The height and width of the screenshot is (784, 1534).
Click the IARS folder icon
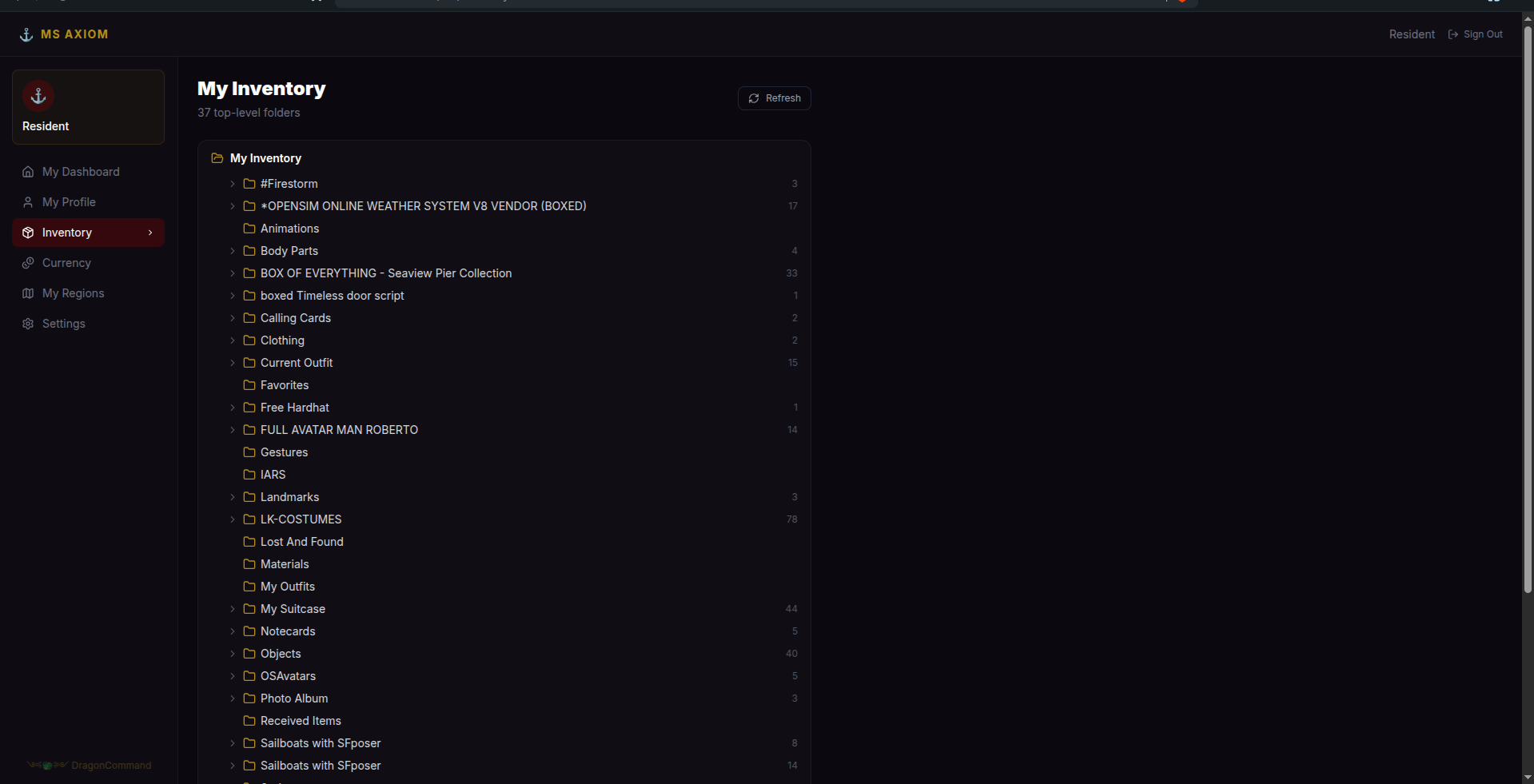point(249,475)
